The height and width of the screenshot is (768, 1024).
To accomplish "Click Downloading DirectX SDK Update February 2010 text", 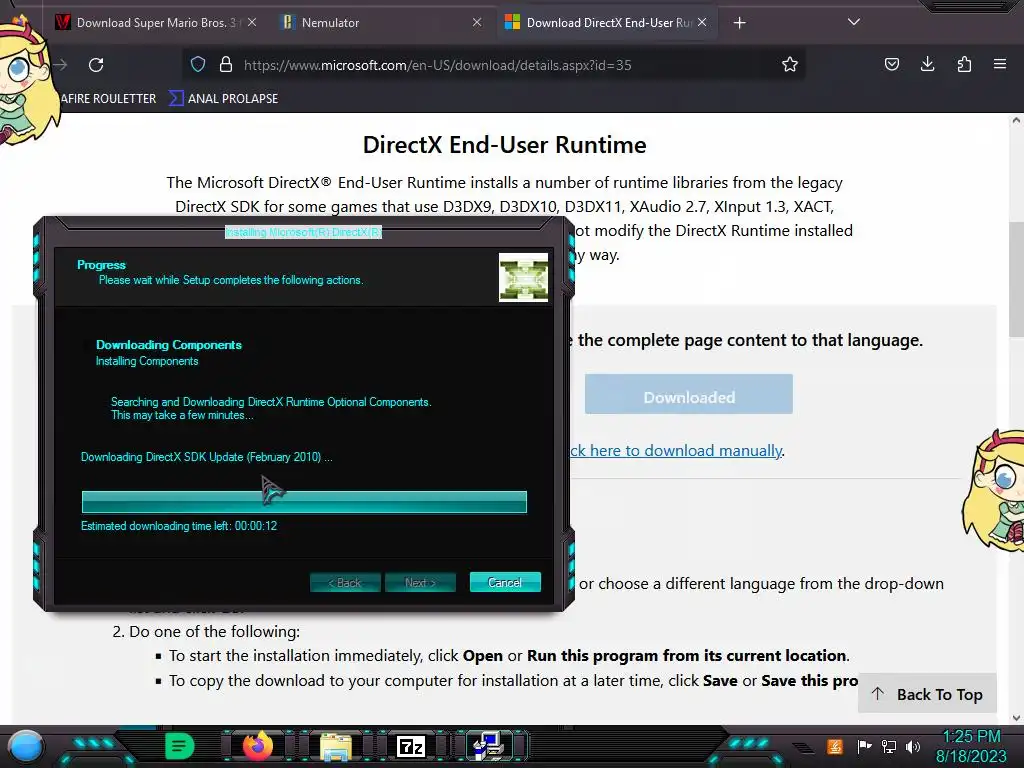I will tap(206, 457).
